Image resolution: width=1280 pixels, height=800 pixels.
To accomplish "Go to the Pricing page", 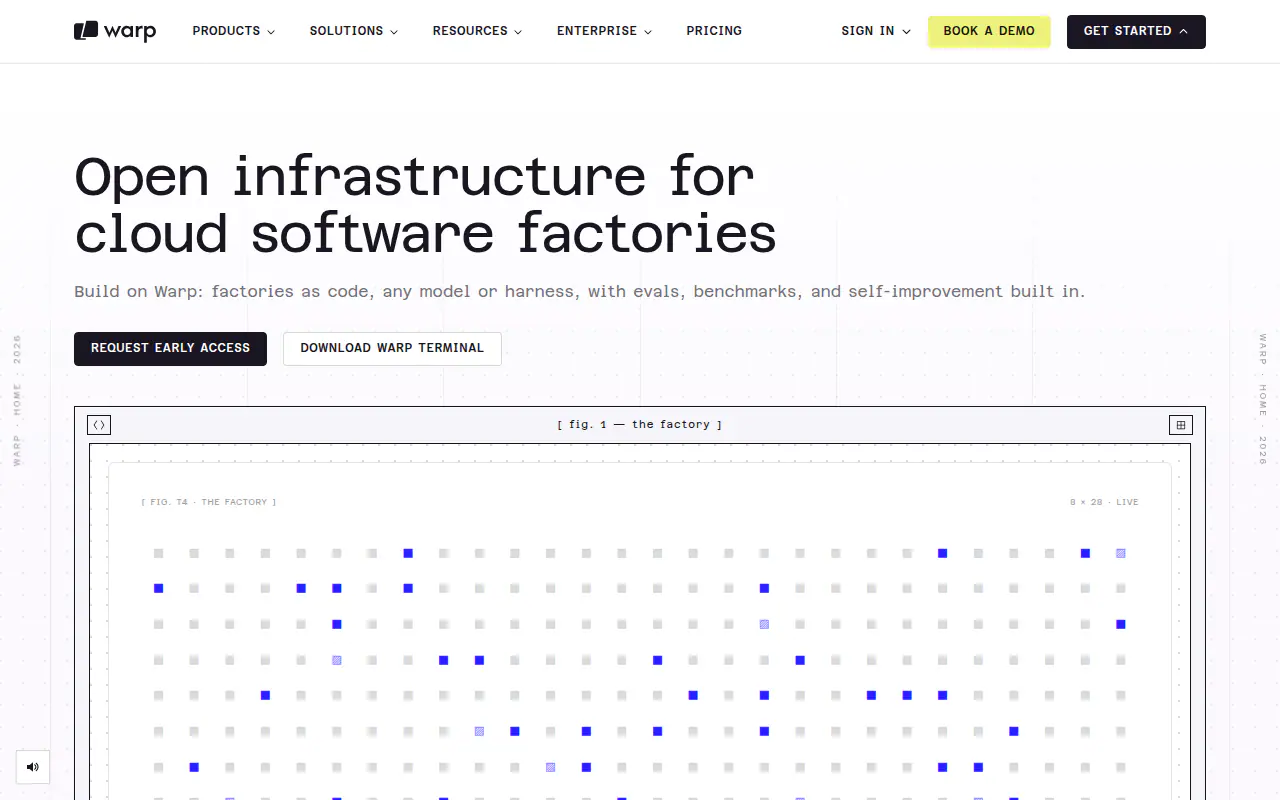I will 714,31.
